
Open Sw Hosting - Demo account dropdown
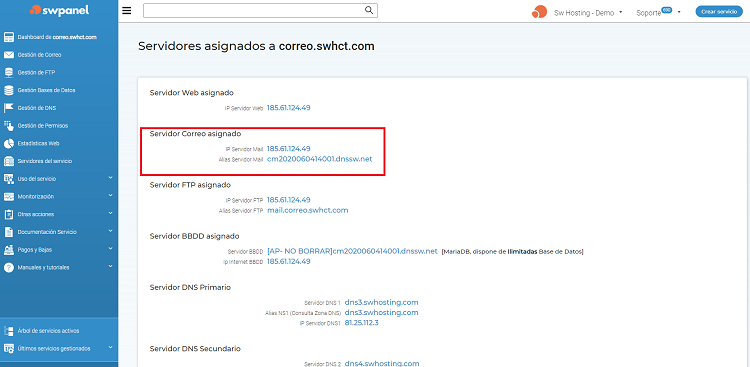[588, 13]
